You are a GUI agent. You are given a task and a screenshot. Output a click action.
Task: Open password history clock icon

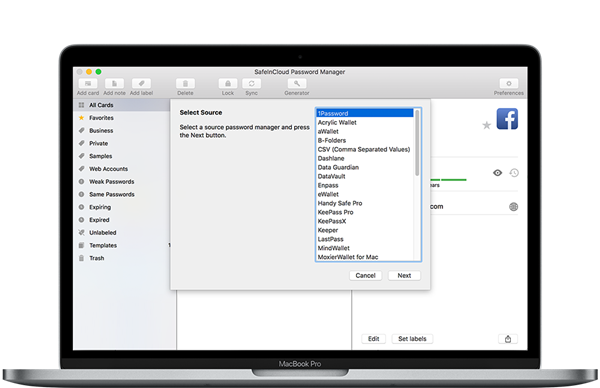tap(514, 173)
